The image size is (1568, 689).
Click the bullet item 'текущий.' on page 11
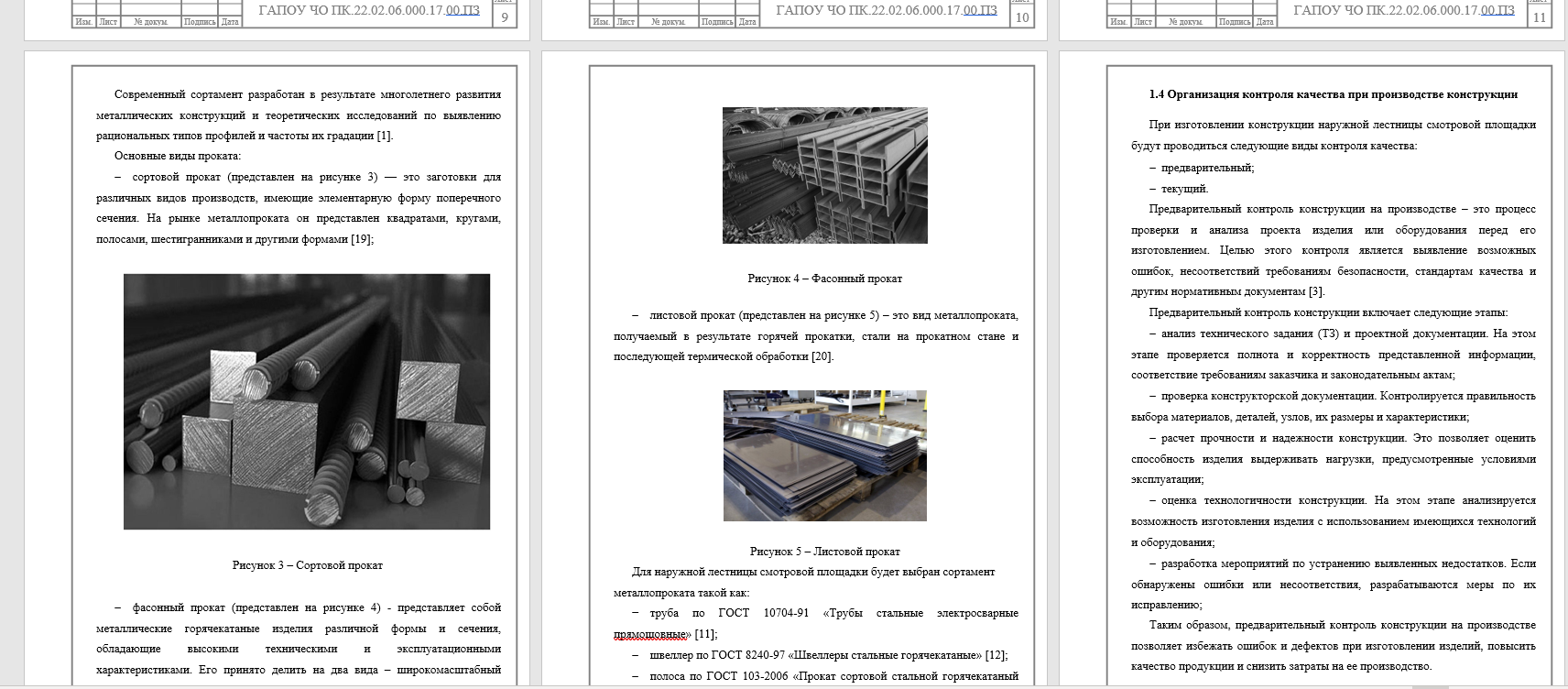1184,189
